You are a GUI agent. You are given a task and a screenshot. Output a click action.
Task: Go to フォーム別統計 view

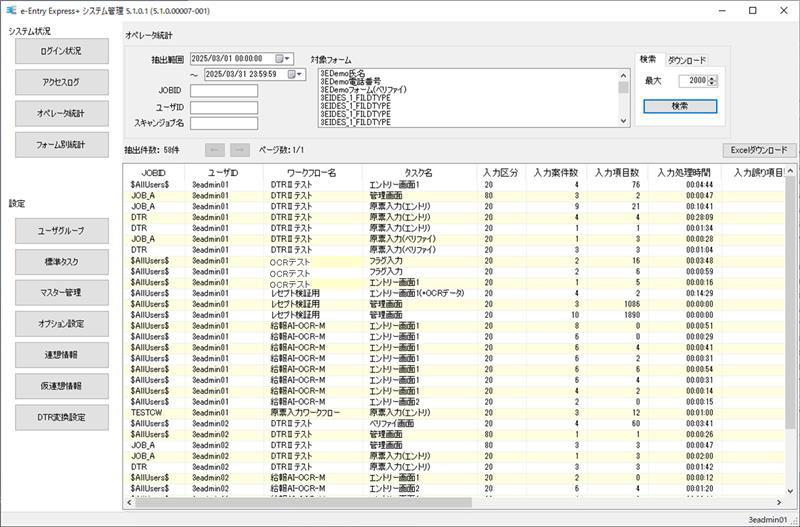[61, 145]
